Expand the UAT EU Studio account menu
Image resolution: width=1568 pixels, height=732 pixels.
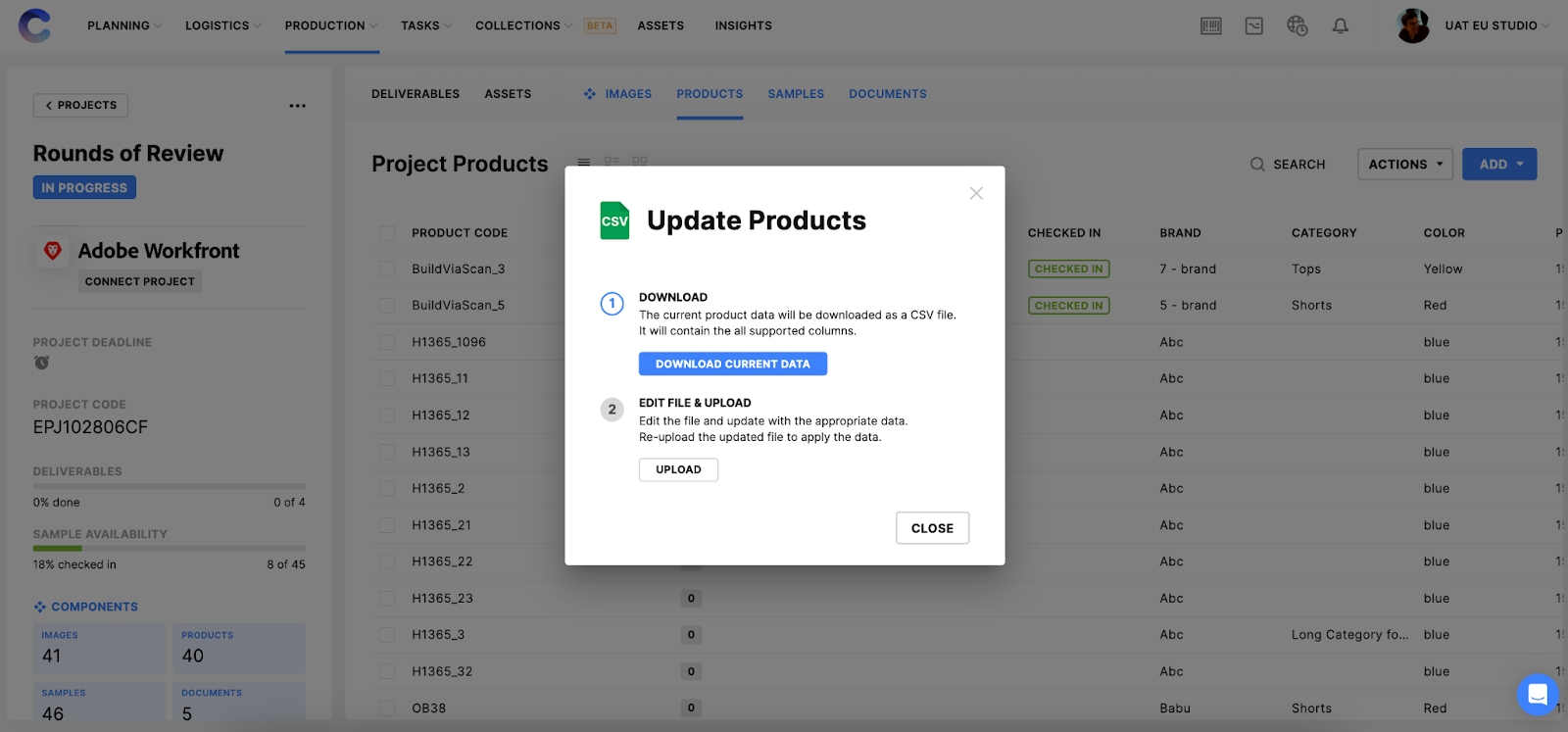[1495, 26]
